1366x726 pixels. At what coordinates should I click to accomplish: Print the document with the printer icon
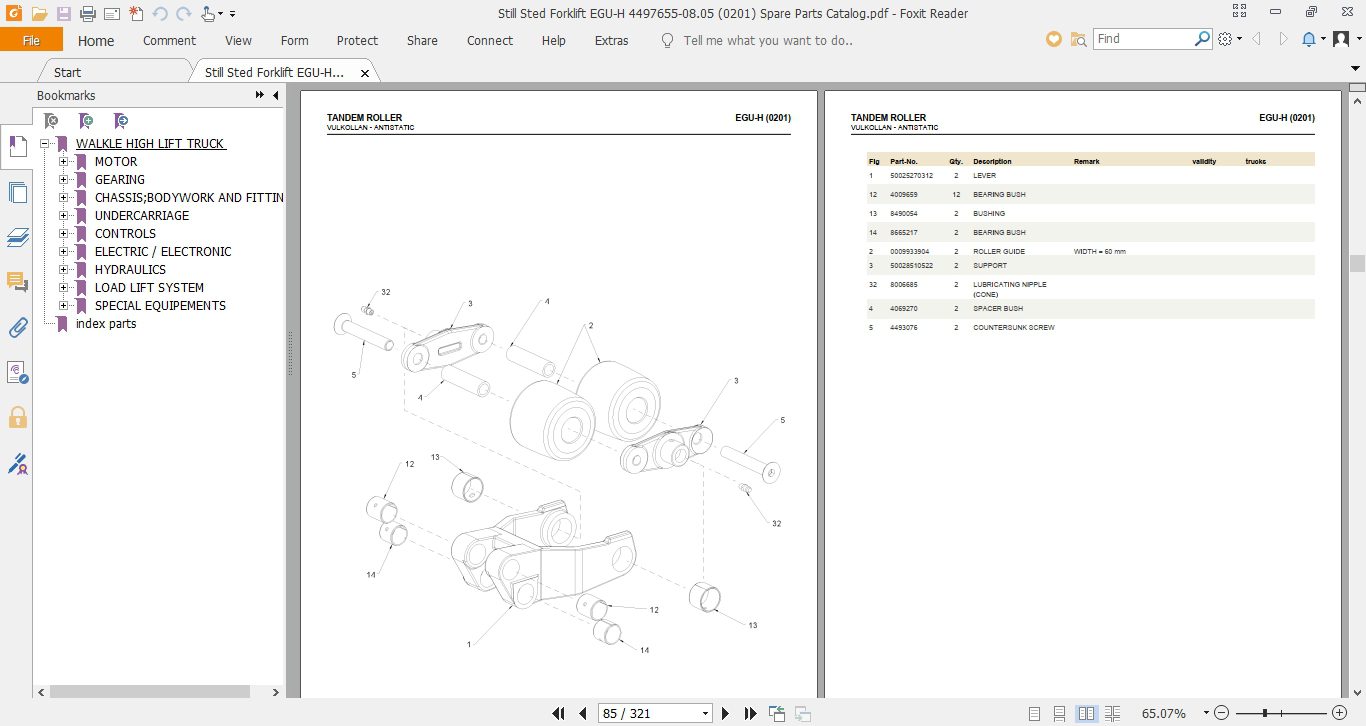[88, 14]
